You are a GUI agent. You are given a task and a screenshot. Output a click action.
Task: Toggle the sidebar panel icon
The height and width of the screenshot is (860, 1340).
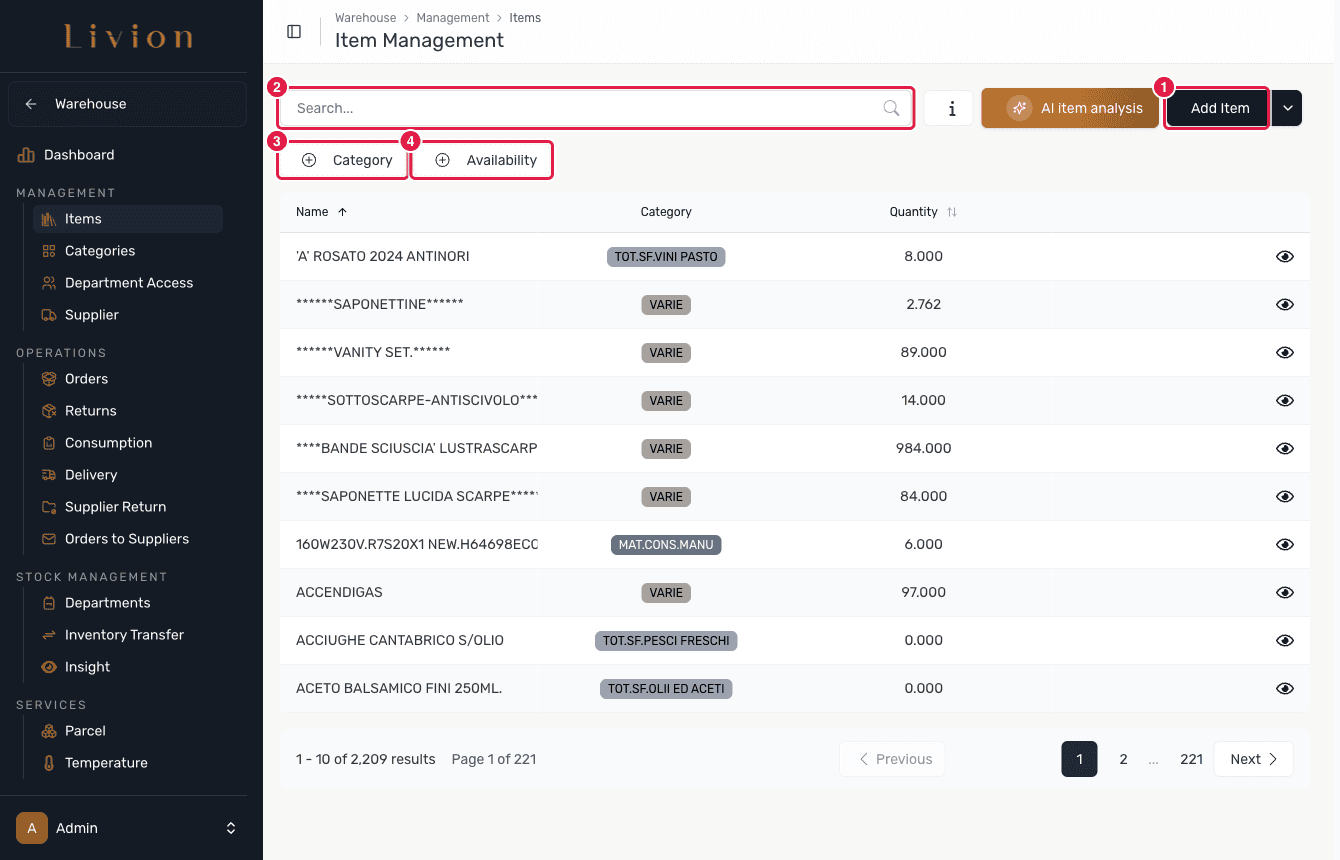[x=294, y=31]
